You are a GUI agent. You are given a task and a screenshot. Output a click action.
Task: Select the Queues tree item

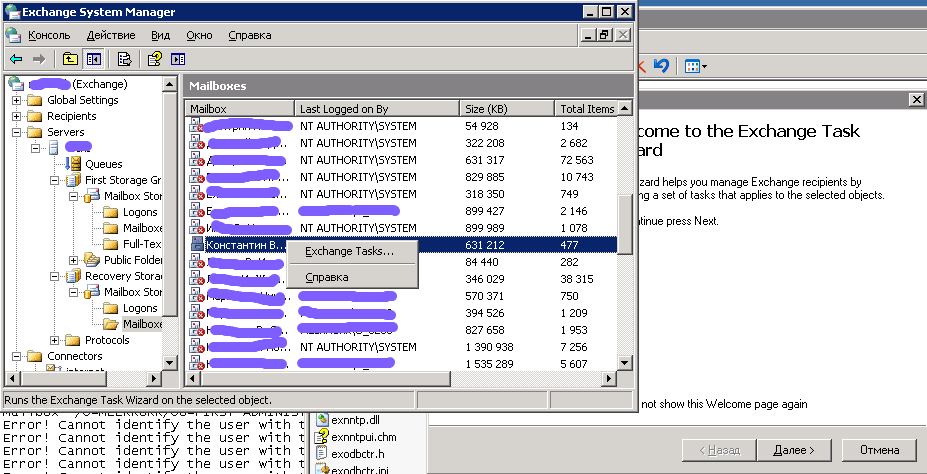click(103, 164)
